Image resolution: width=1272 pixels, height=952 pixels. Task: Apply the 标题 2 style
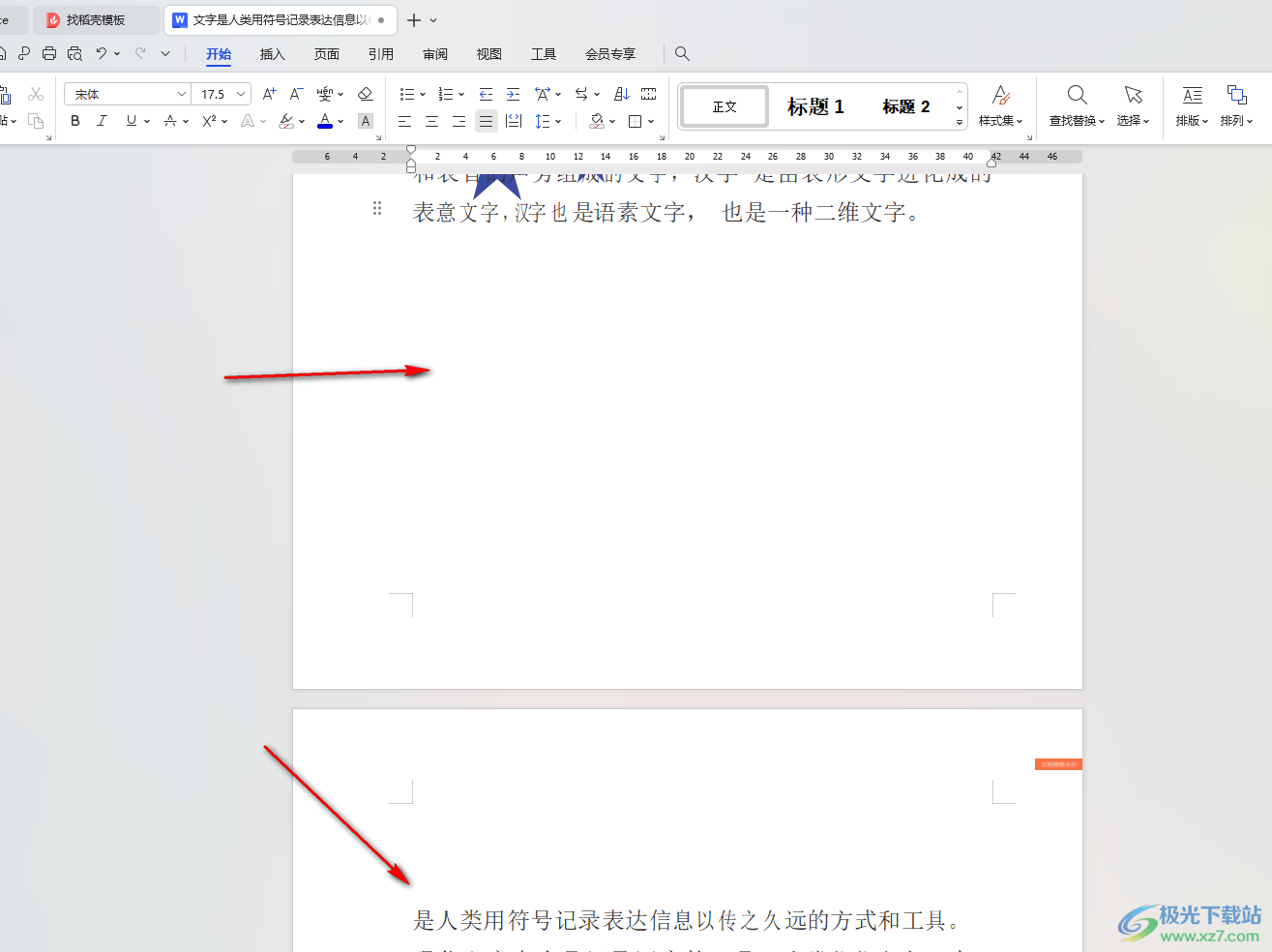(906, 106)
